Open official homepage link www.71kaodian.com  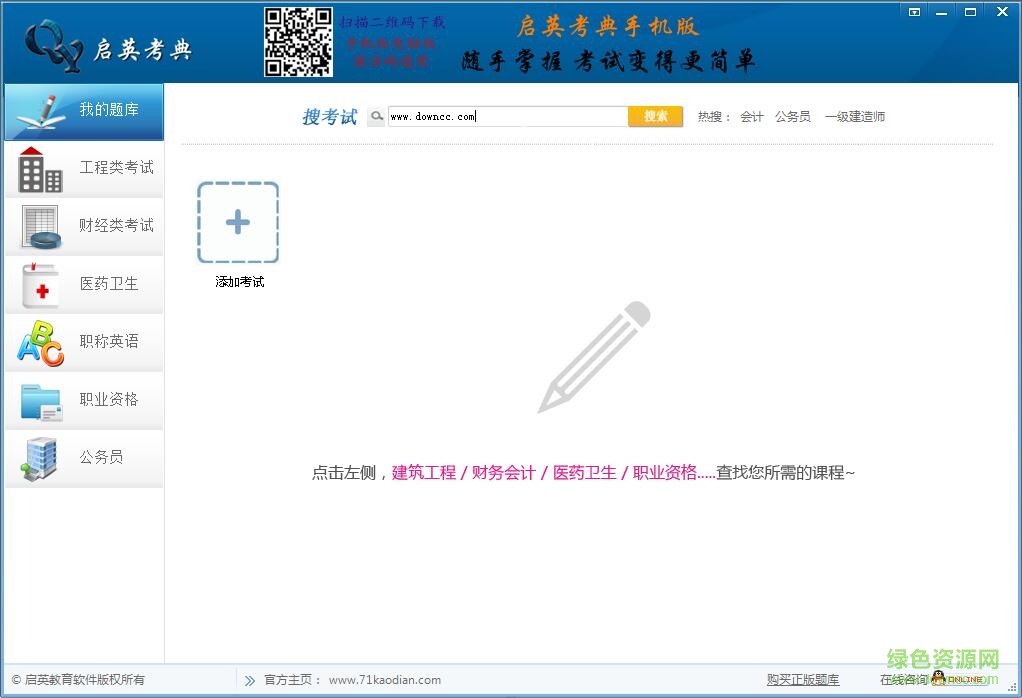(385, 680)
